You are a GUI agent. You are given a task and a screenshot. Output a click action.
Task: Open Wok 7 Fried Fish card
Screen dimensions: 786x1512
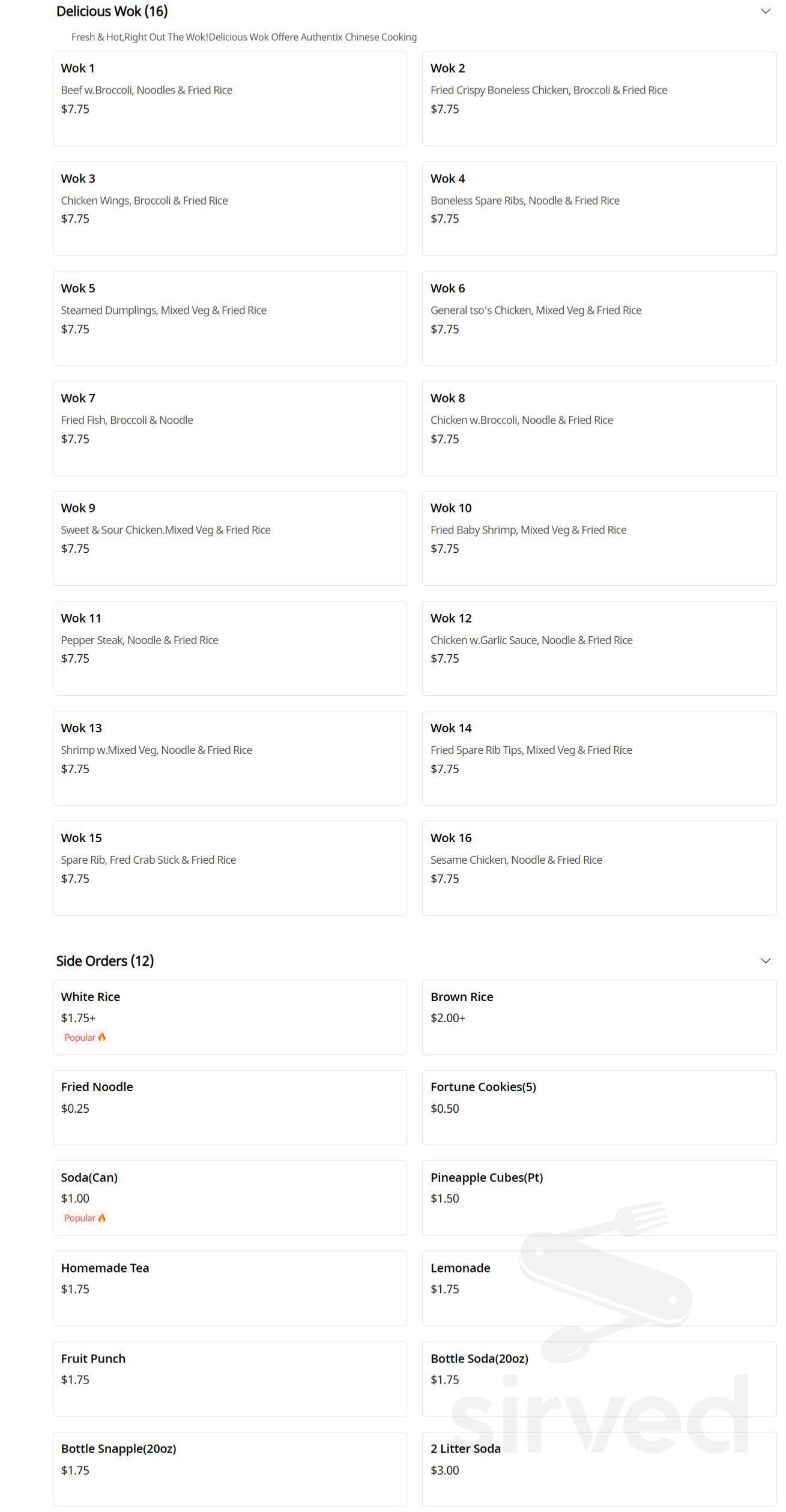point(229,428)
